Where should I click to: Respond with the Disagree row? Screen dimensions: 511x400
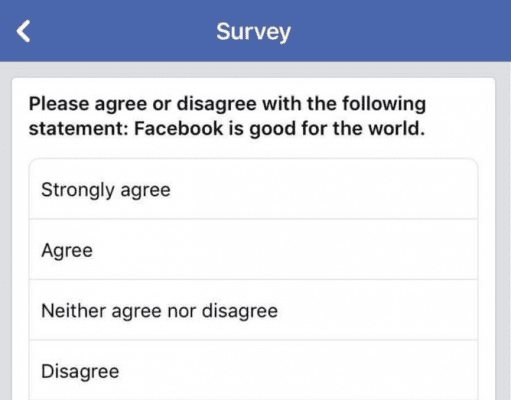point(254,370)
